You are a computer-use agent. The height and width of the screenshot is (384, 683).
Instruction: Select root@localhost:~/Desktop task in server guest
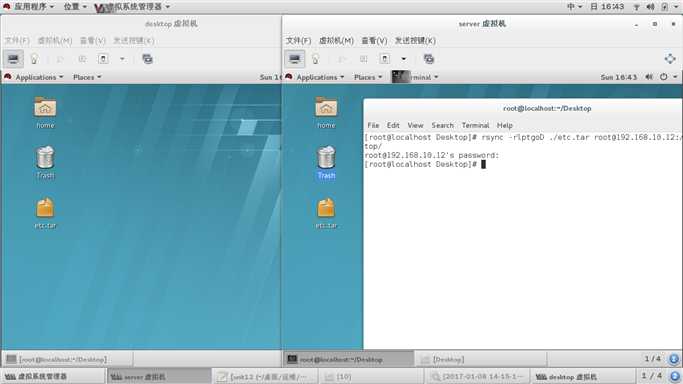pyautogui.click(x=348, y=360)
